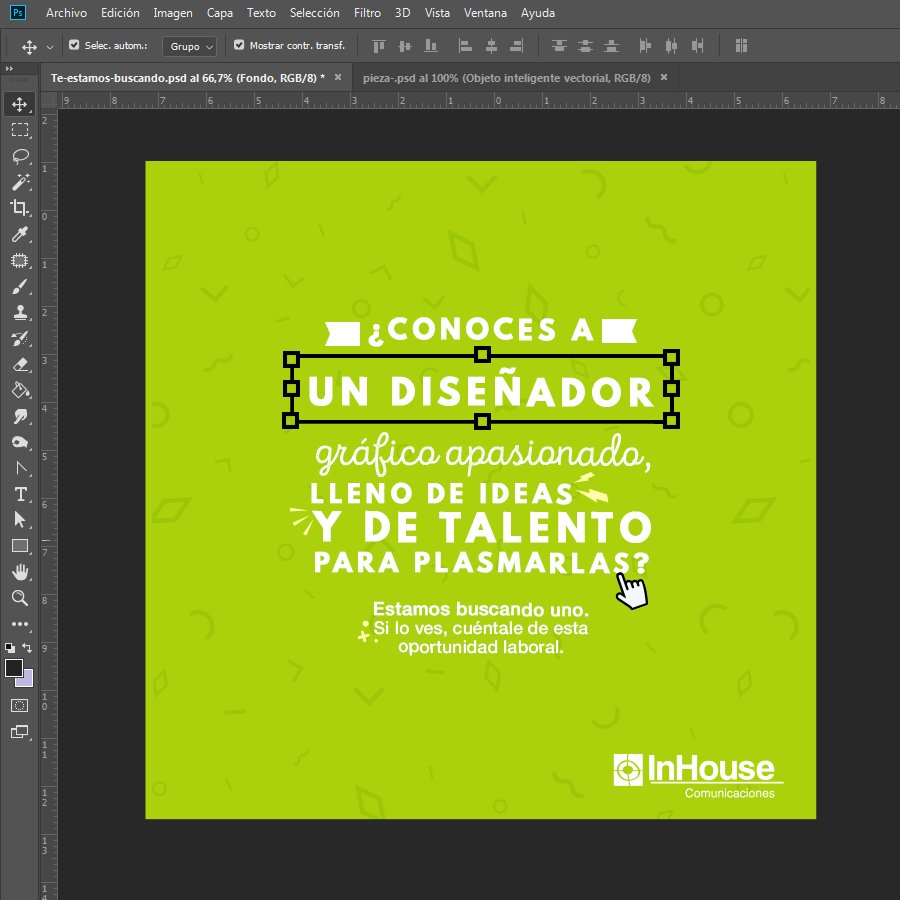Open the Imagen menu
Screen dimensions: 900x900
[173, 13]
